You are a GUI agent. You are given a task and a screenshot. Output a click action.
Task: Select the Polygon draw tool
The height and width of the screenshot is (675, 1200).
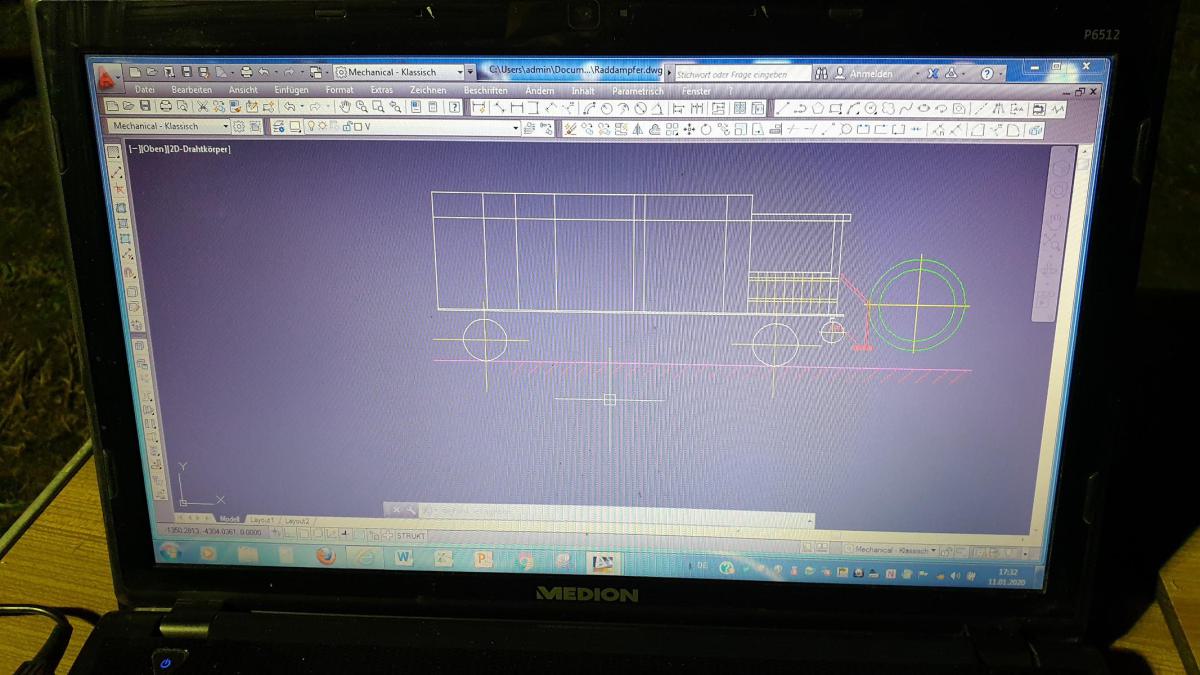point(816,109)
